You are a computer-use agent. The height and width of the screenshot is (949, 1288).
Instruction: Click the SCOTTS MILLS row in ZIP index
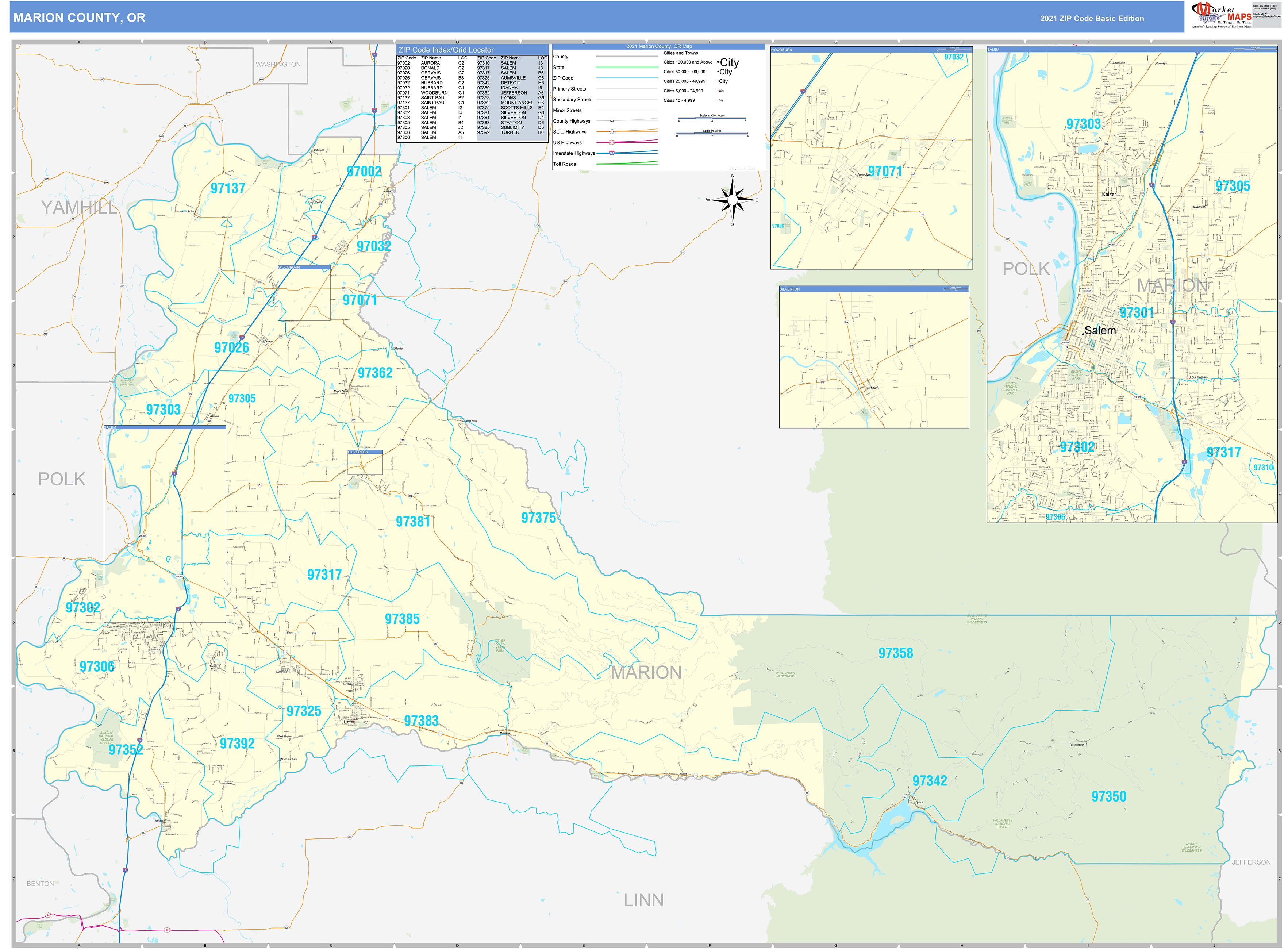511,107
